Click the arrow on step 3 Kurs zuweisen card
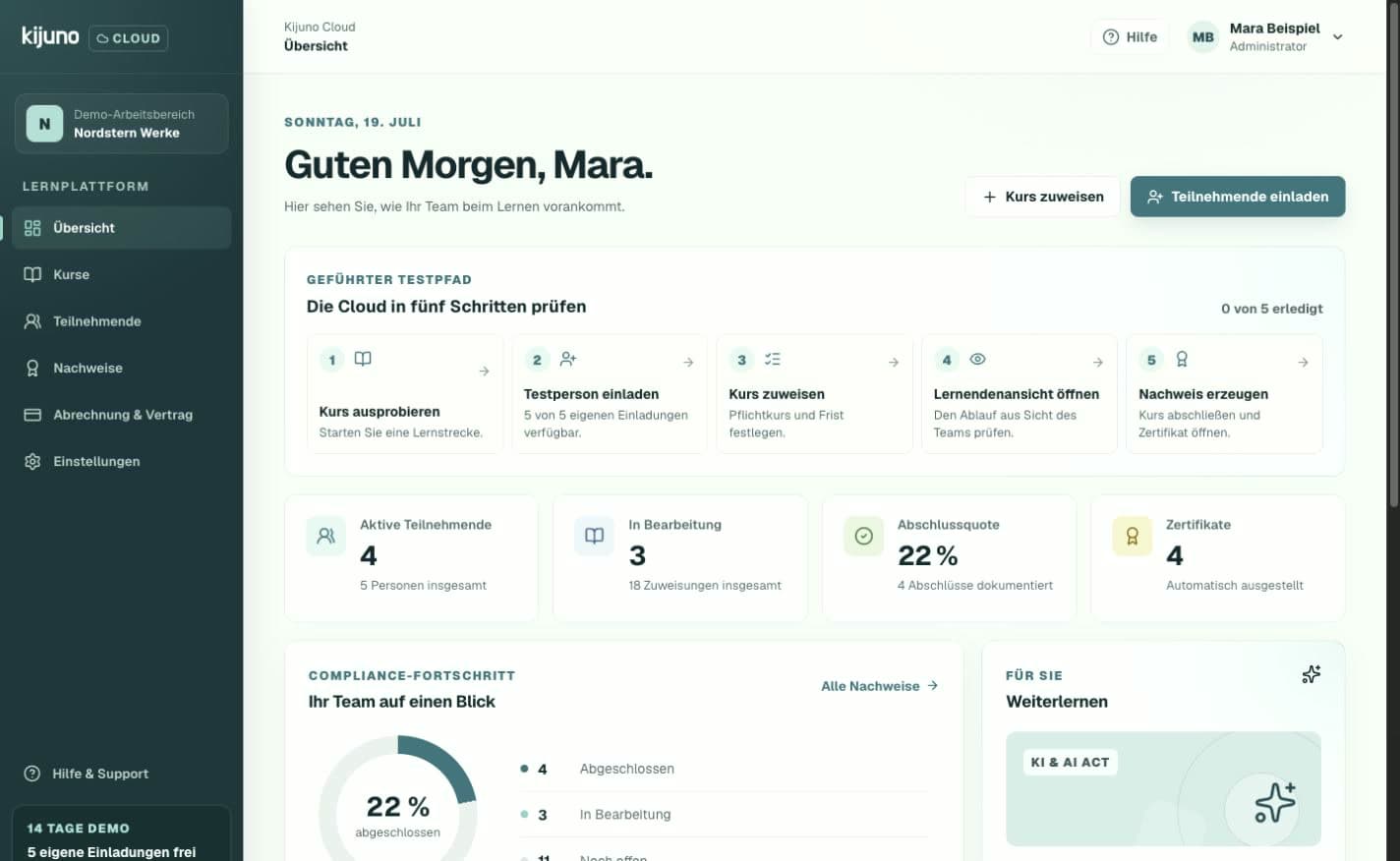This screenshot has width=1400, height=861. tap(894, 363)
